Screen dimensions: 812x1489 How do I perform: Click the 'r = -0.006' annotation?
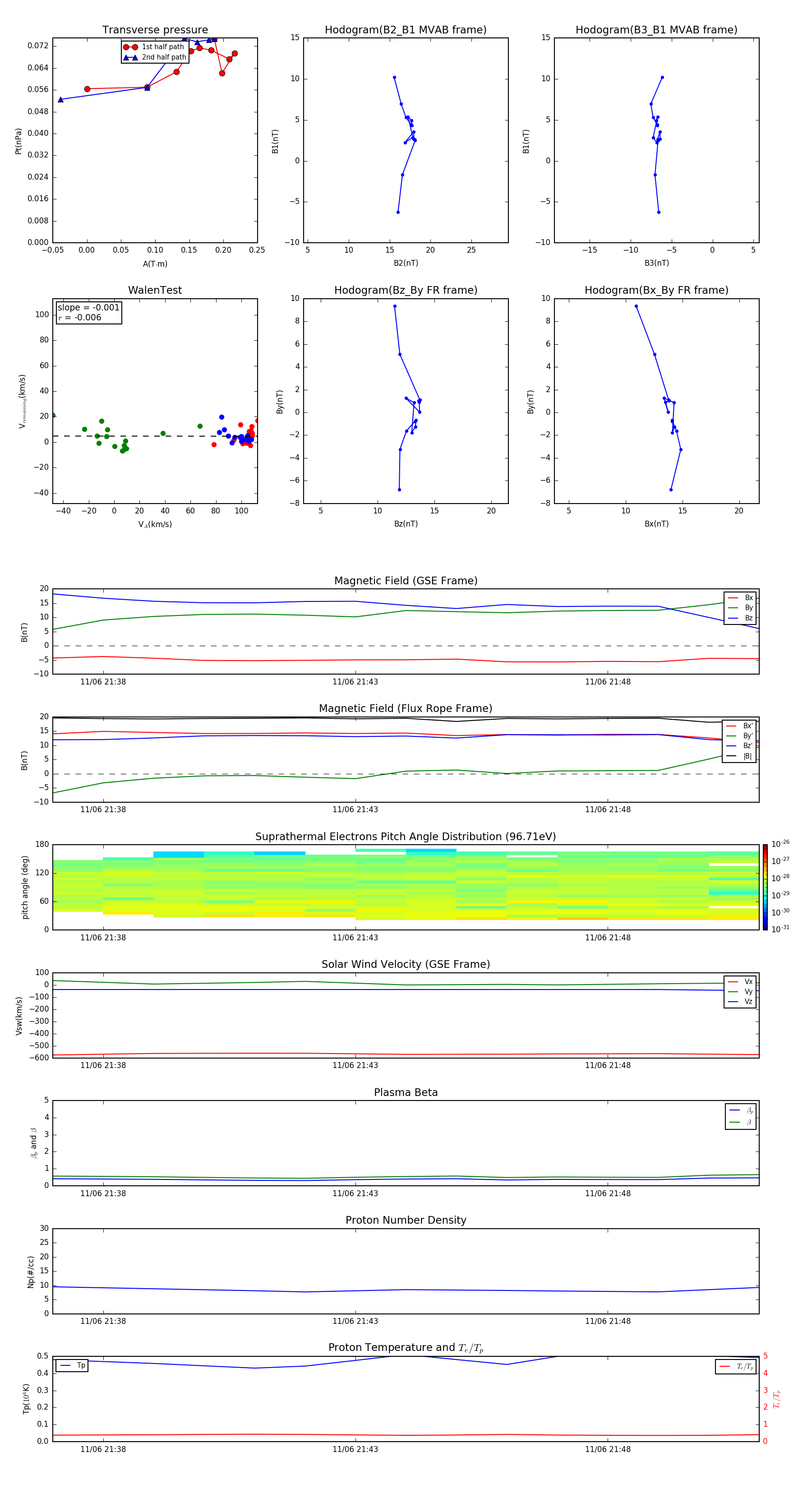(80, 317)
